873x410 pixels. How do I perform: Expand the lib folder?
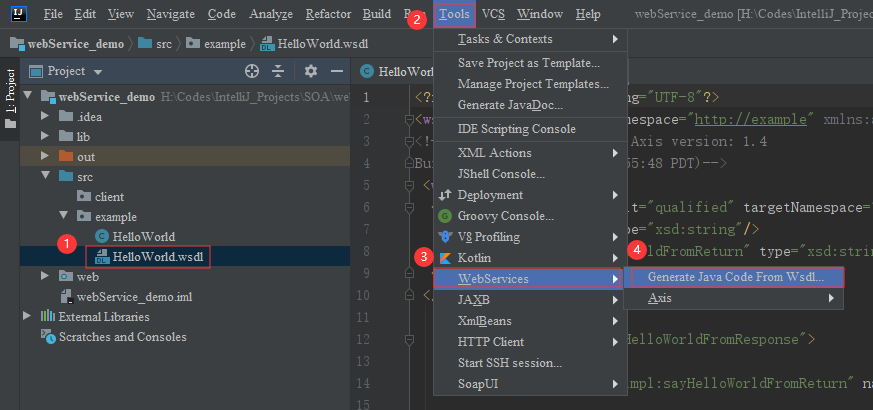click(x=46, y=136)
